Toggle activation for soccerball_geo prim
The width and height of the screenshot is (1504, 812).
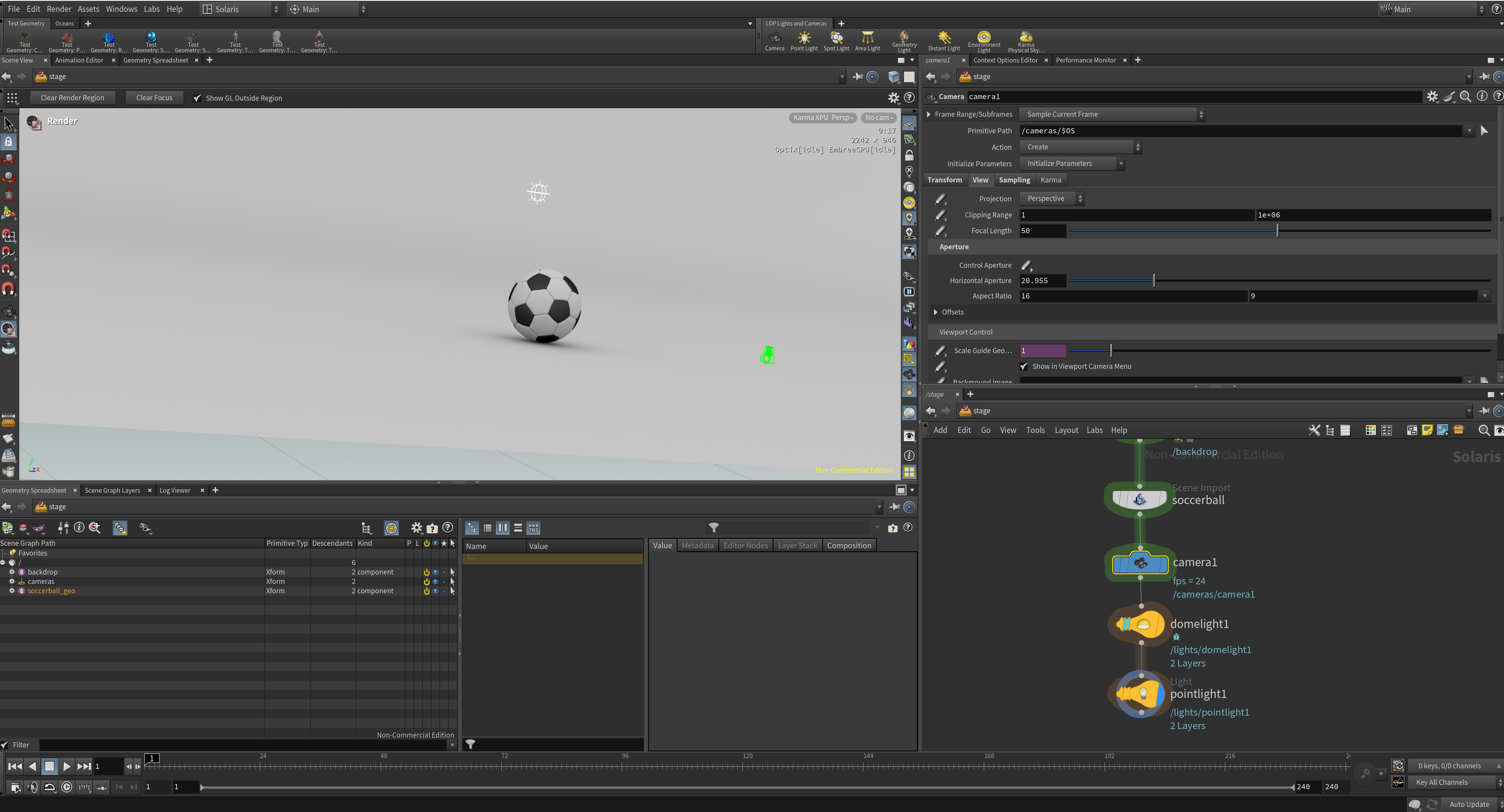(426, 591)
